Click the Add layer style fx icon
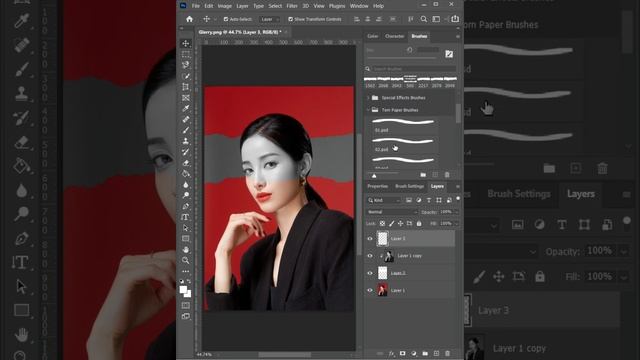 point(391,353)
